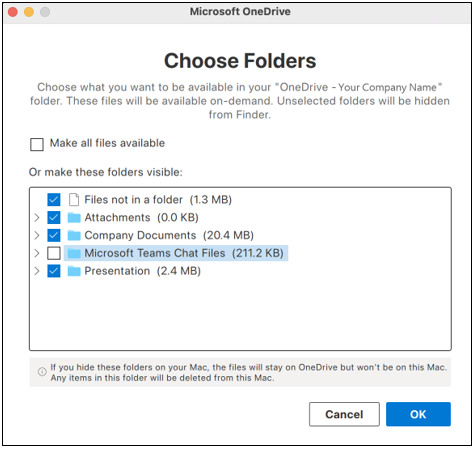Screen dimensions: 475x449
Task: Click the Microsoft Teams Chat Files folder icon
Action: [x=74, y=253]
